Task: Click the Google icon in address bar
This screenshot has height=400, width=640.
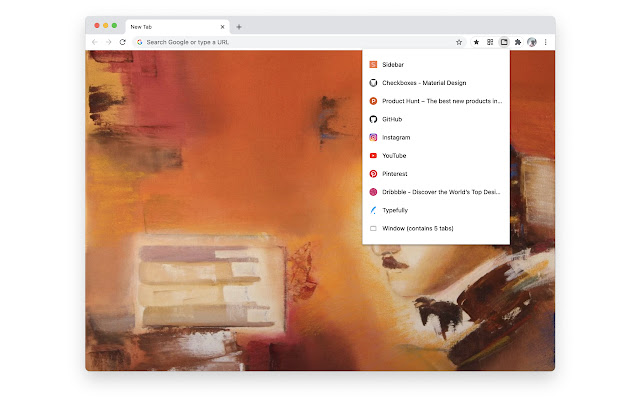Action: click(140, 42)
